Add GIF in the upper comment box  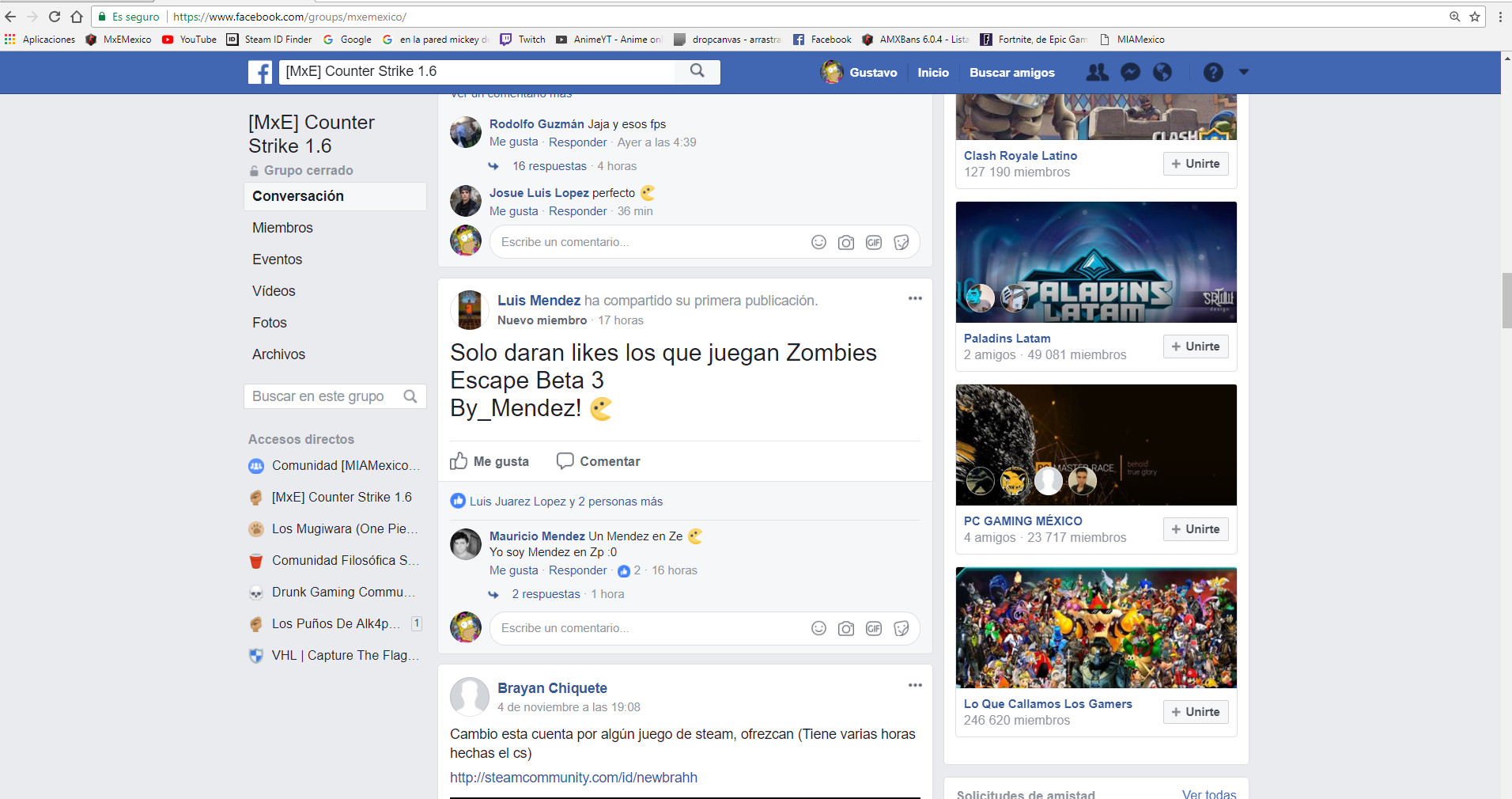click(x=874, y=242)
